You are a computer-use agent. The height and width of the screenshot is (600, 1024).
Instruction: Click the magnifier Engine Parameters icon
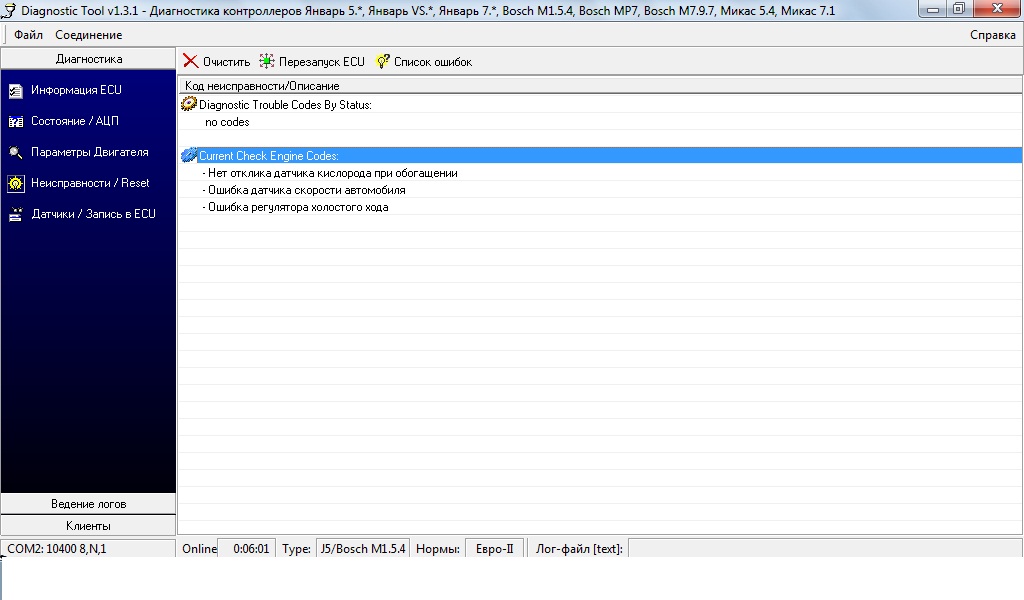coord(15,153)
